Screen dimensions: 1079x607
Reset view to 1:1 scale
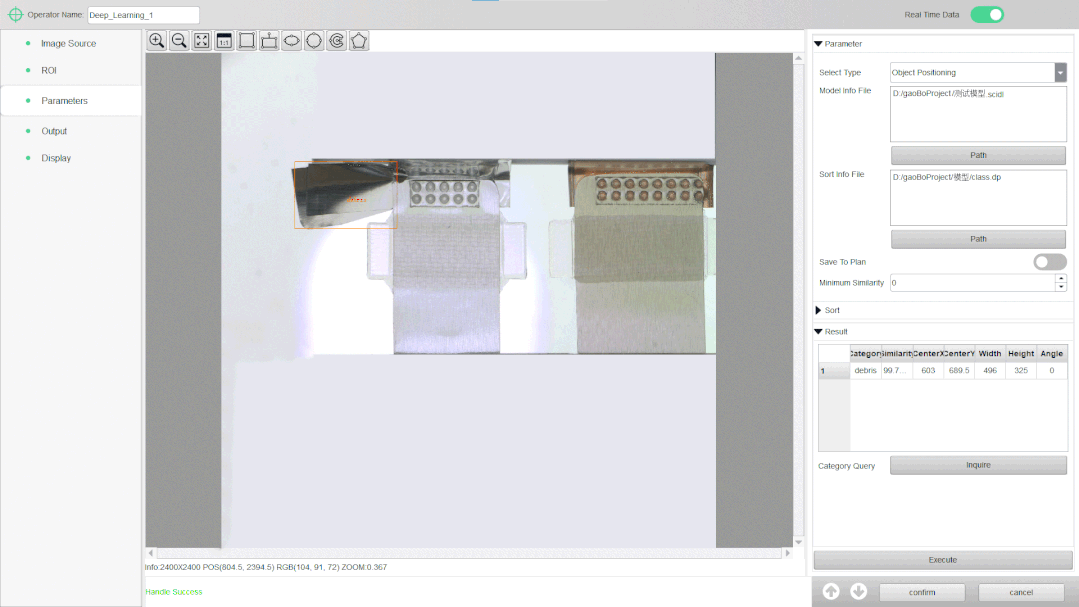coord(224,41)
